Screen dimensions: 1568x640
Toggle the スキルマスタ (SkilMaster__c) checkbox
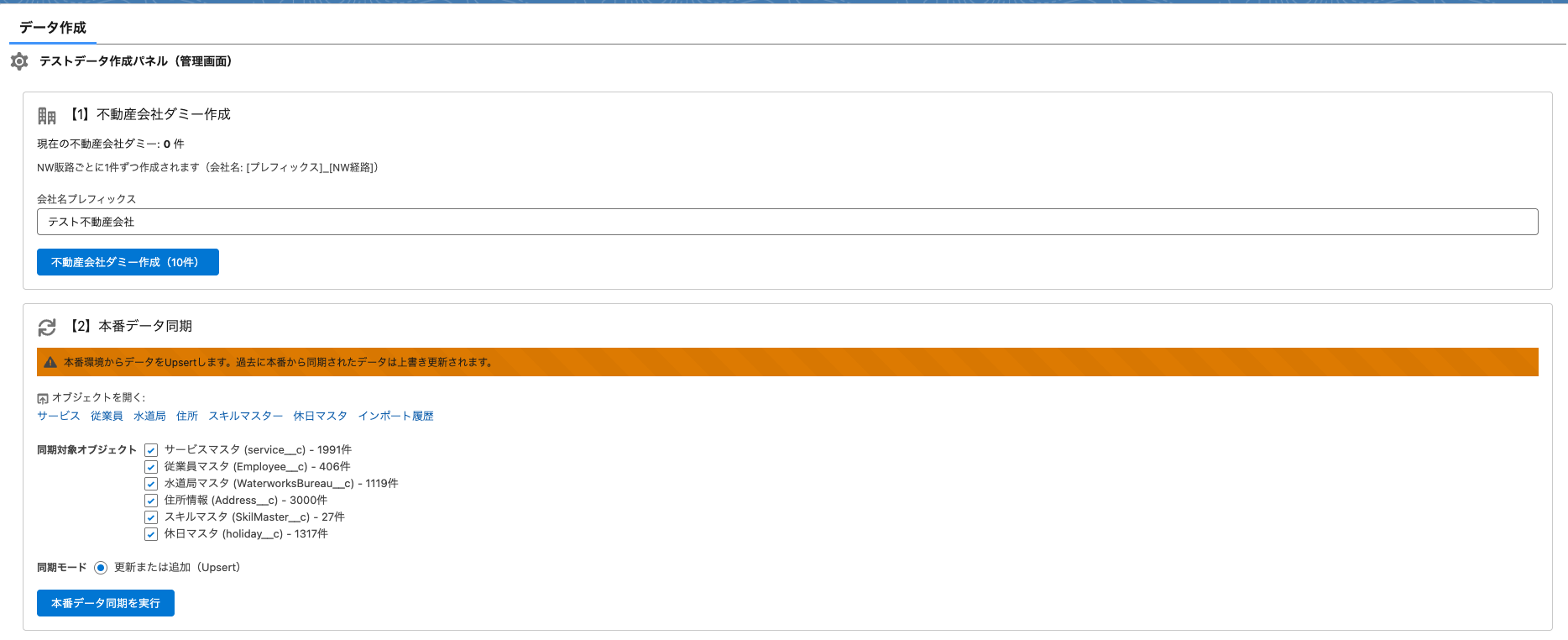[151, 517]
